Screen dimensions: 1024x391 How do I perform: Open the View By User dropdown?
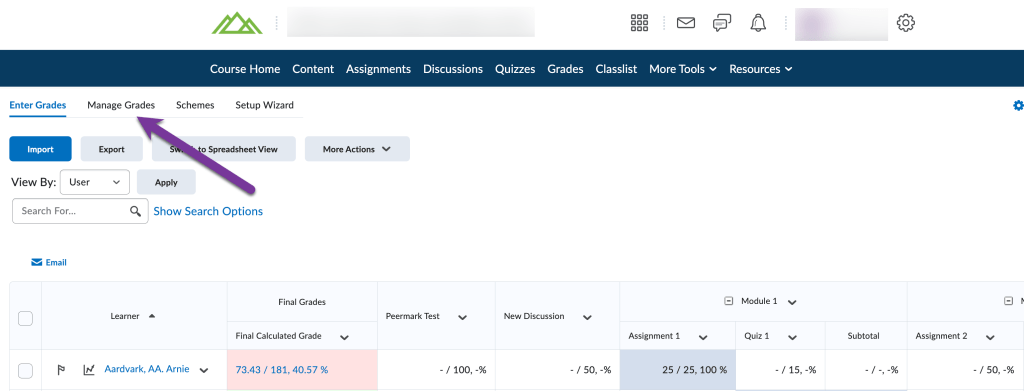point(95,182)
